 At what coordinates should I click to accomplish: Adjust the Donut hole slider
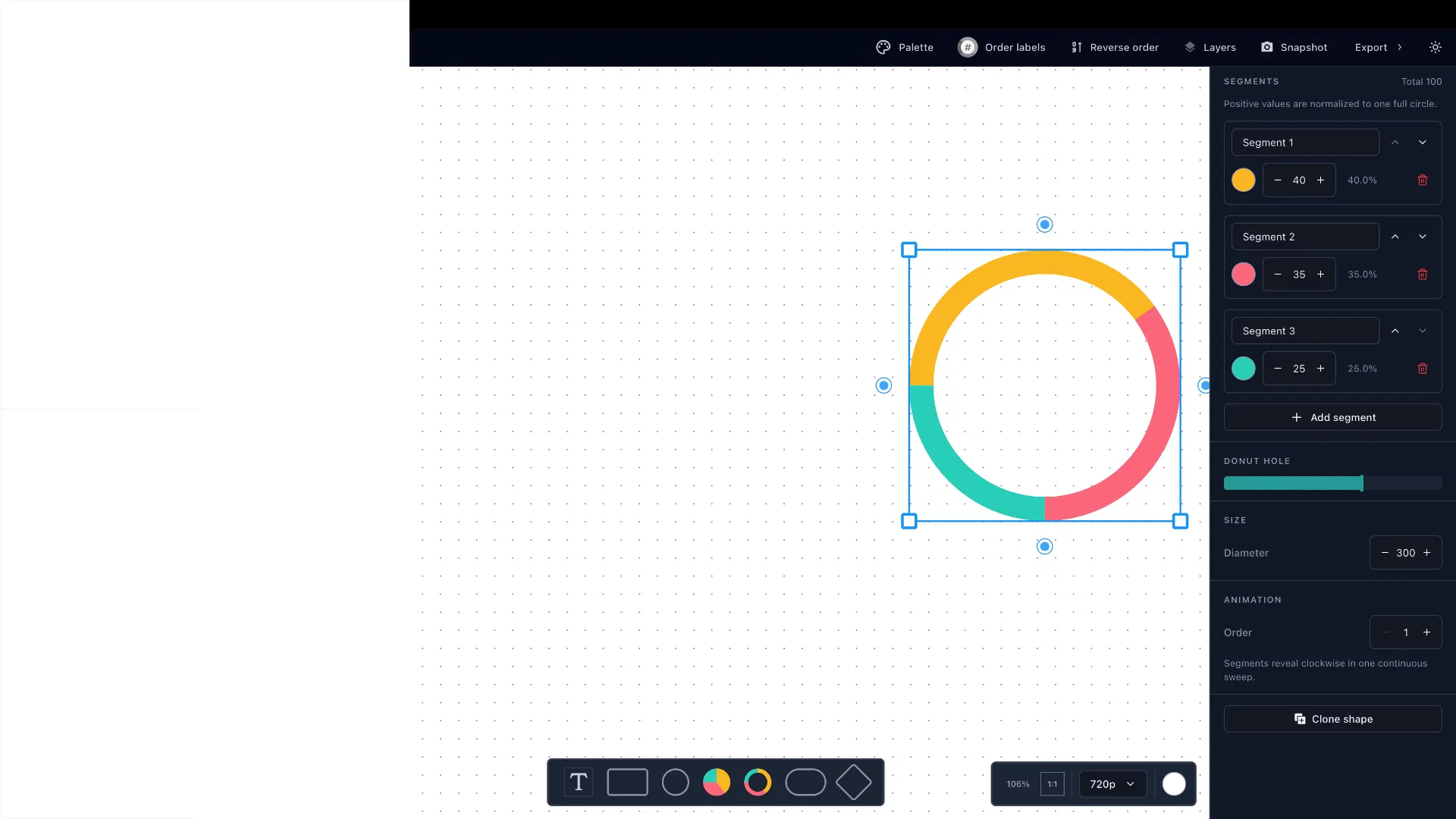coord(1332,483)
